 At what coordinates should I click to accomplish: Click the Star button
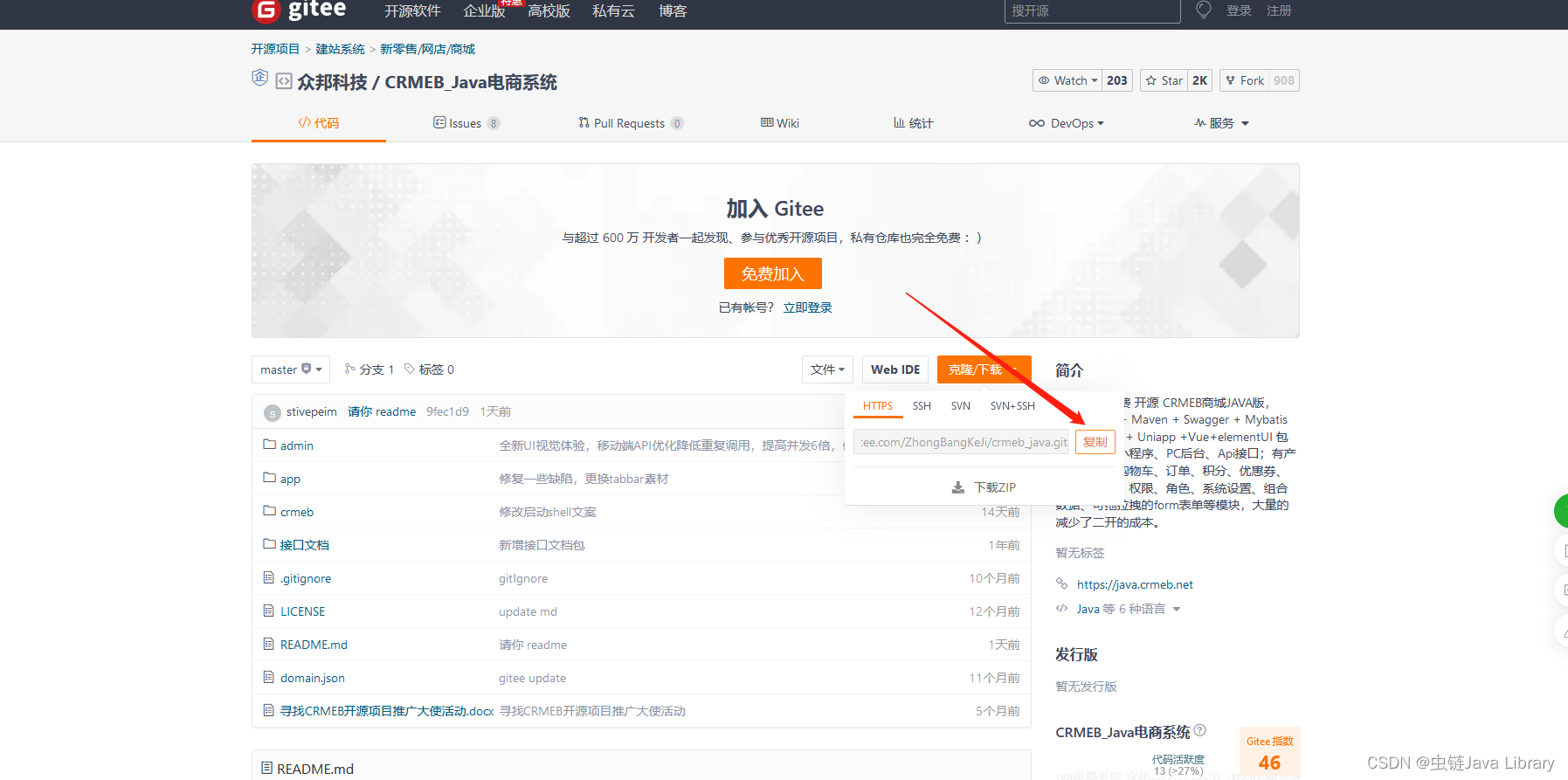point(1164,80)
